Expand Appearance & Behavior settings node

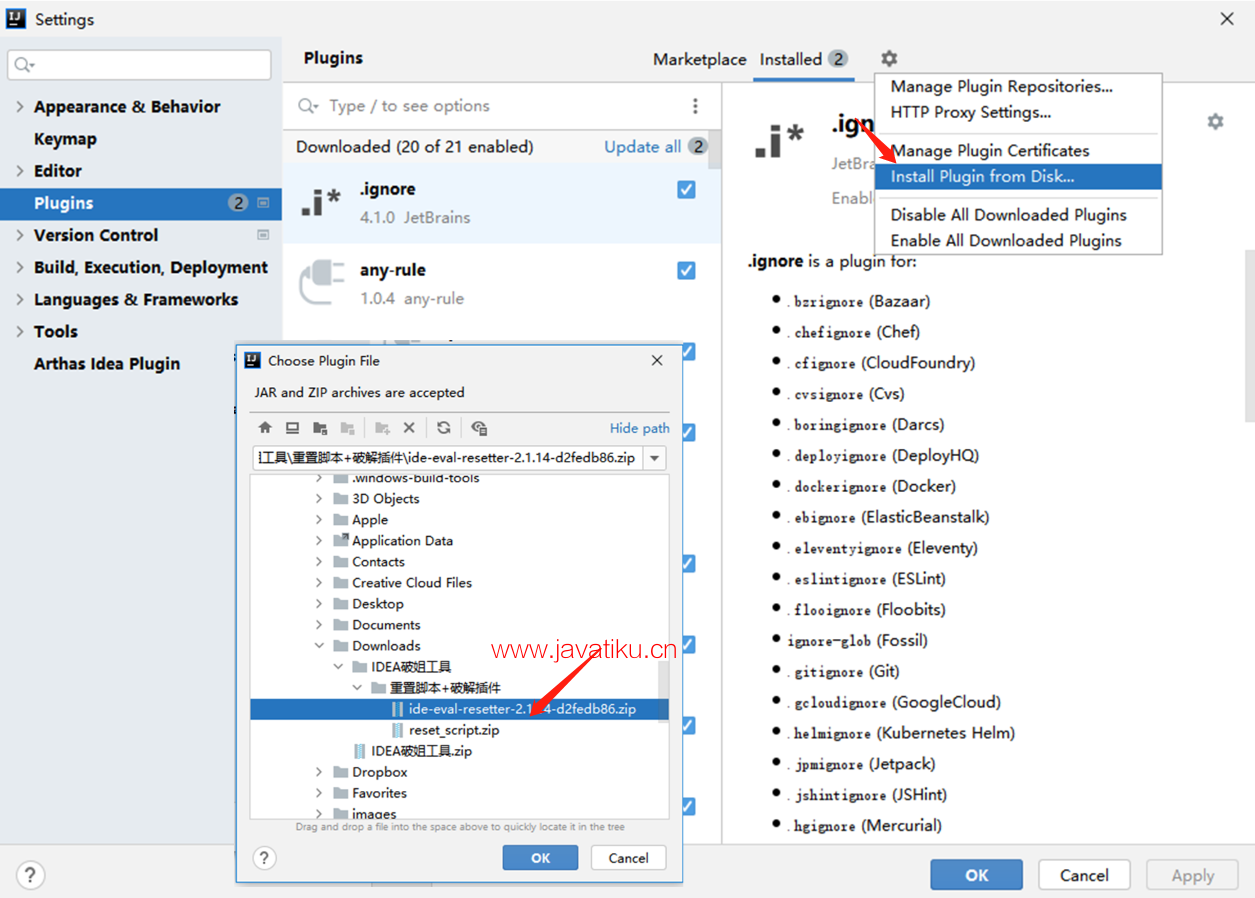coord(19,107)
